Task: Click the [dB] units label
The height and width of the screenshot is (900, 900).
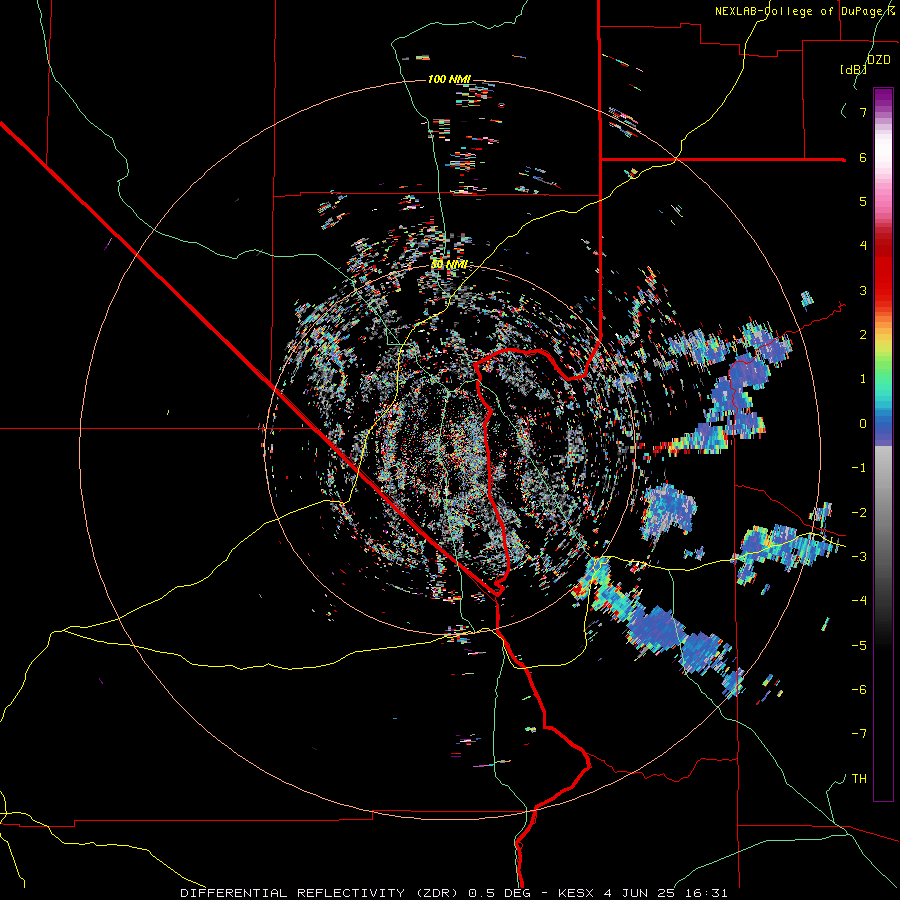Action: [854, 69]
